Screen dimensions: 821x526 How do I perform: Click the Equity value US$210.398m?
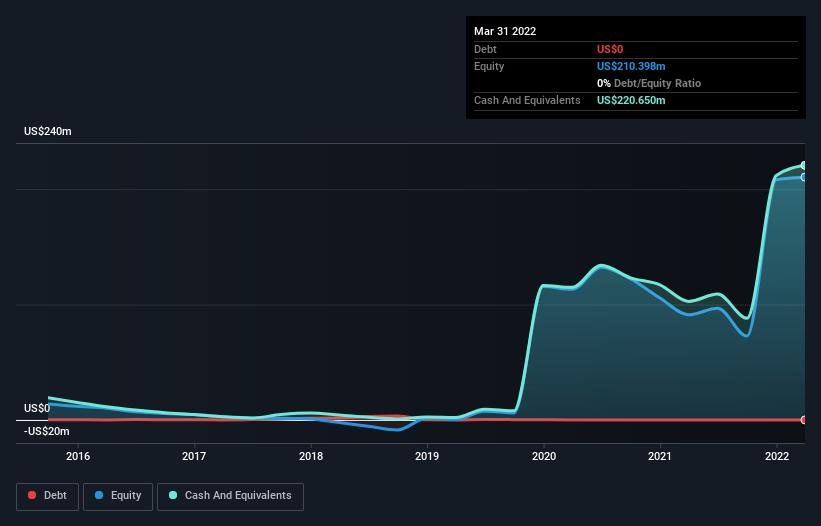coord(631,66)
